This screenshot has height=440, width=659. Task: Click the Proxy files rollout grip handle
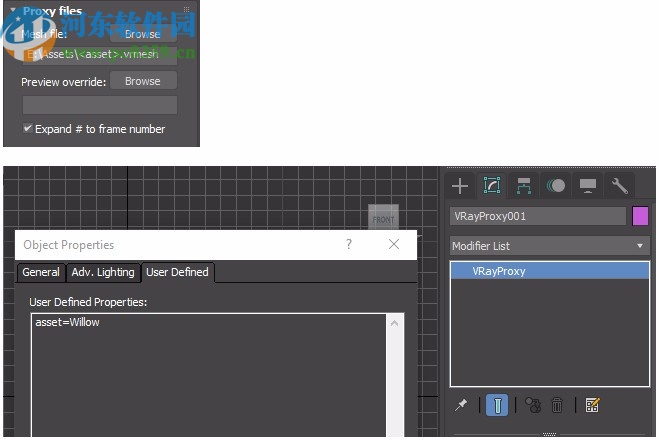tap(187, 9)
